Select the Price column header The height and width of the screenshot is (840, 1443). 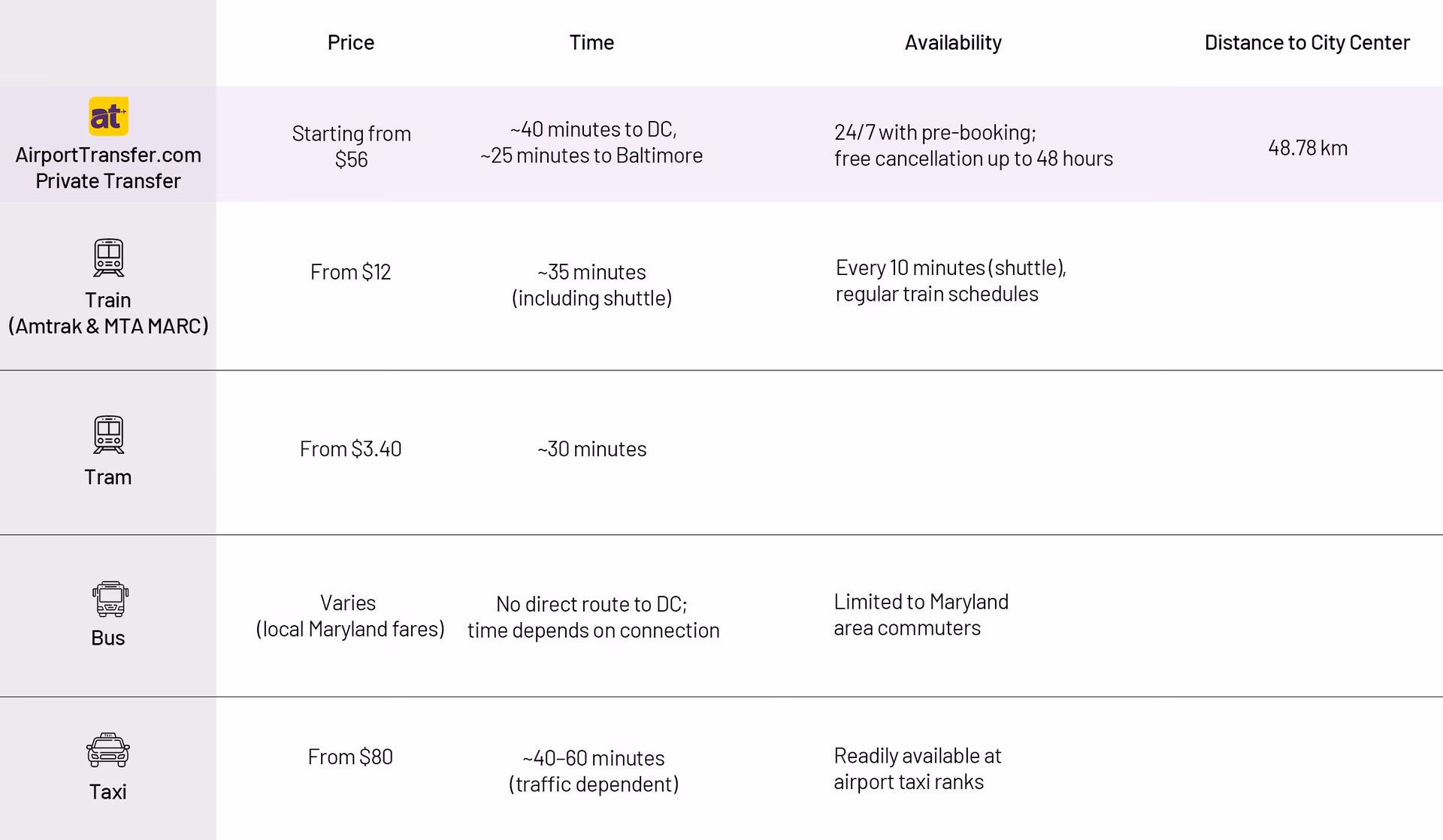point(350,43)
